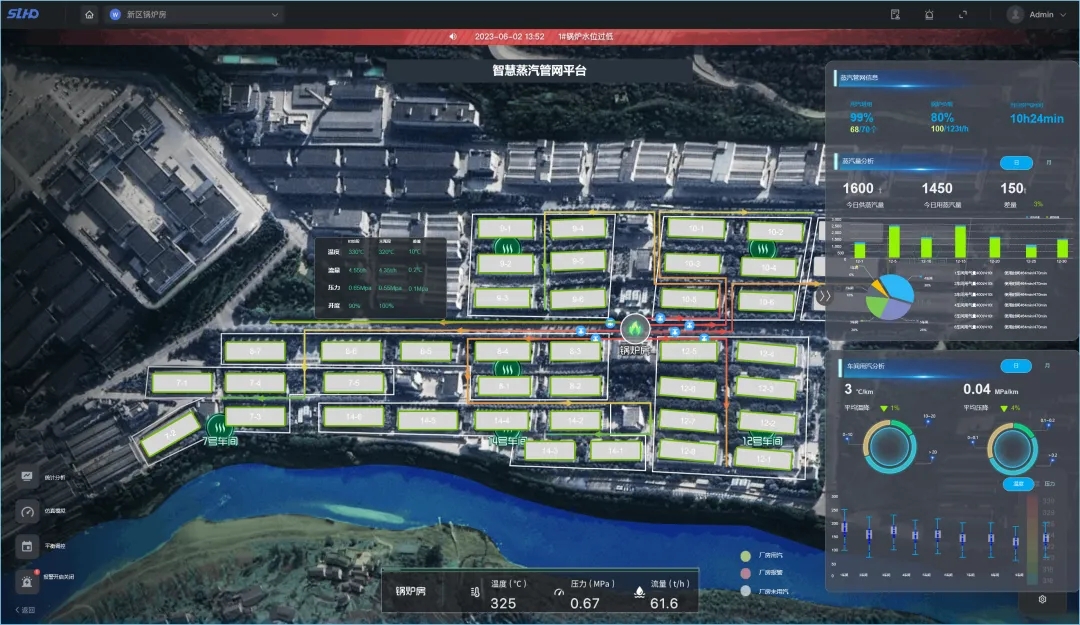Image resolution: width=1080 pixels, height=625 pixels.
Task: Collapse the right panel with double-chevron arrow
Action: [825, 296]
